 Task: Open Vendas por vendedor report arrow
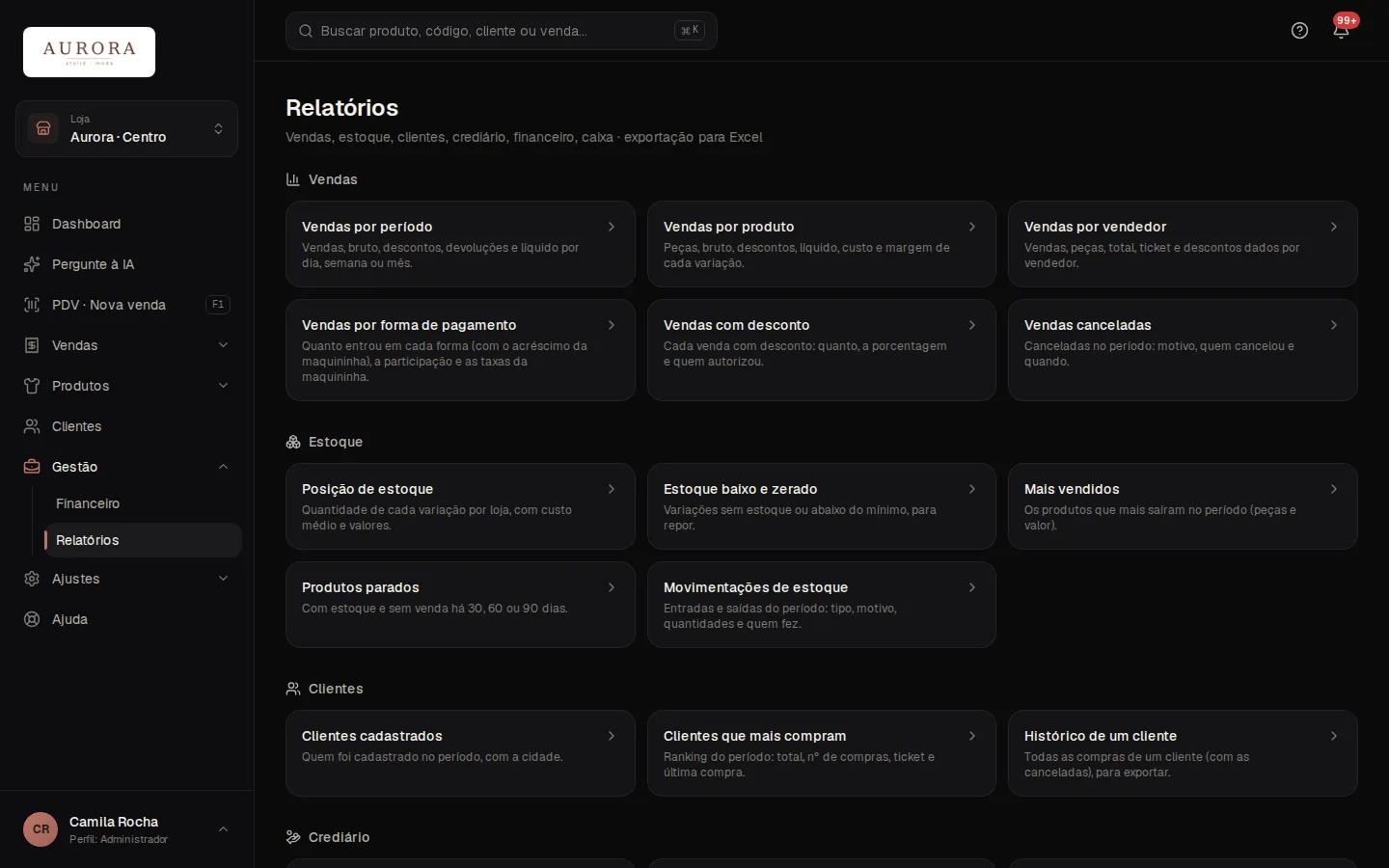tap(1334, 227)
